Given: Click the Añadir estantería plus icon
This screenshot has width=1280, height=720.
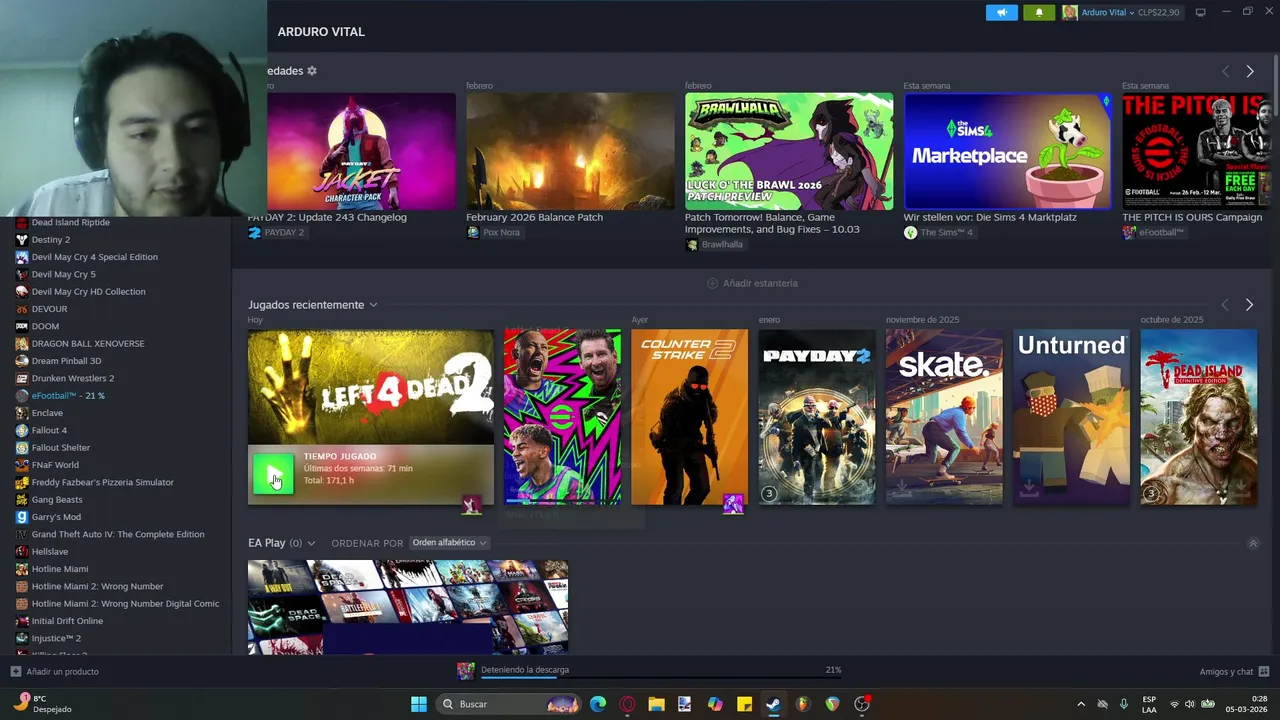Looking at the screenshot, I should 713,283.
